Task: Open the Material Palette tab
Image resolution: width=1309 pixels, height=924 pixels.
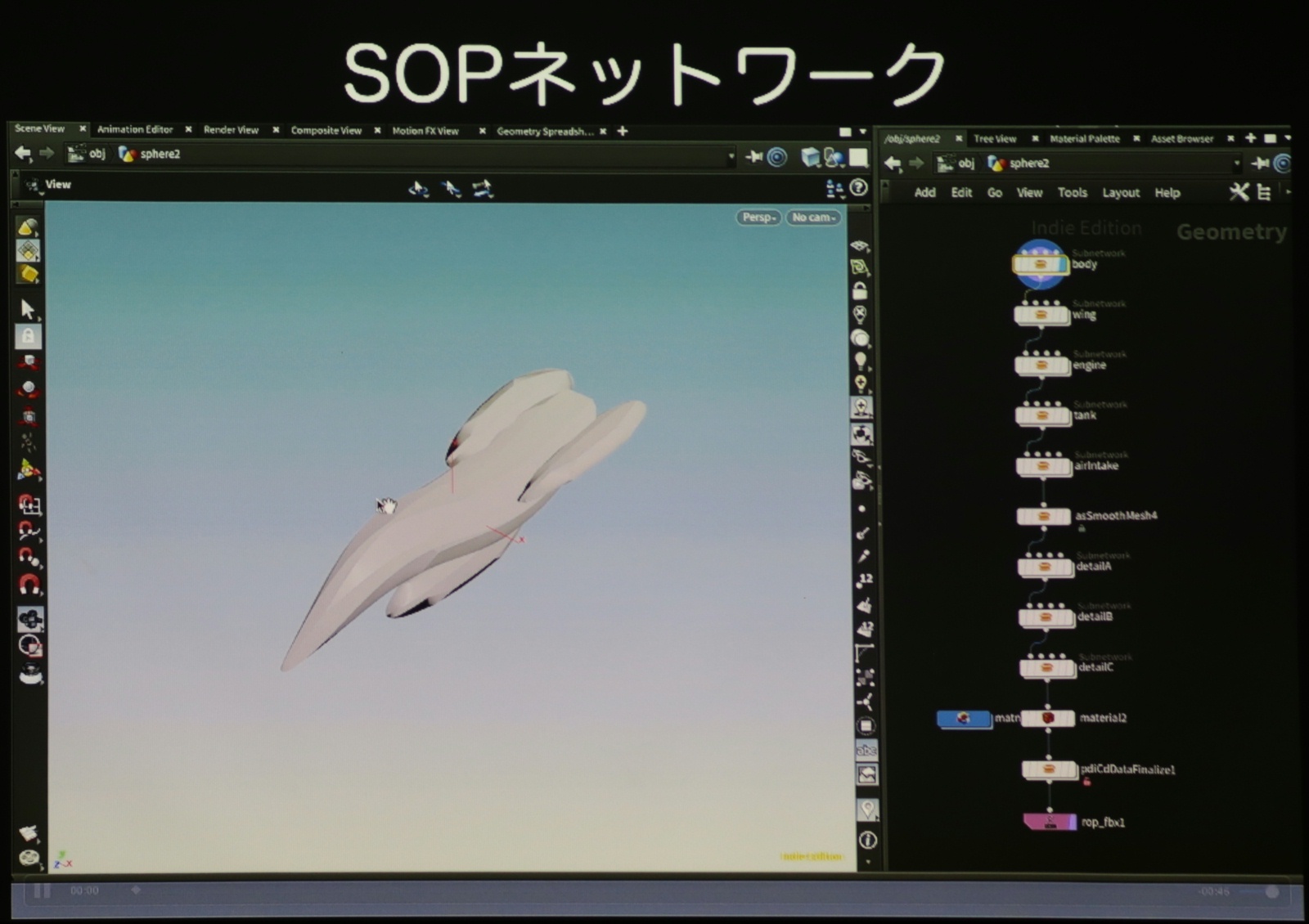Action: pyautogui.click(x=1085, y=139)
